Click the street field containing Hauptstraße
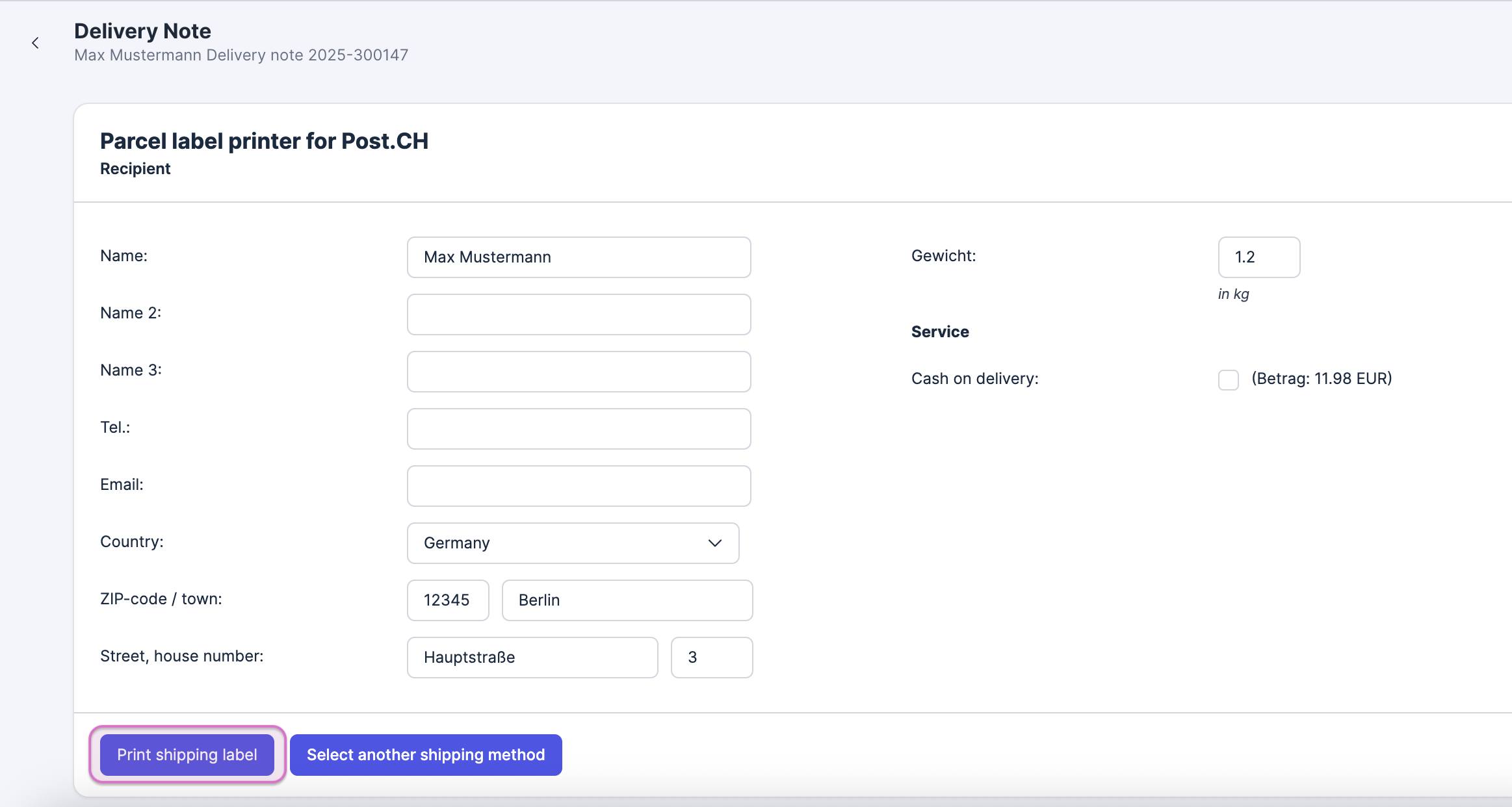 click(x=532, y=657)
